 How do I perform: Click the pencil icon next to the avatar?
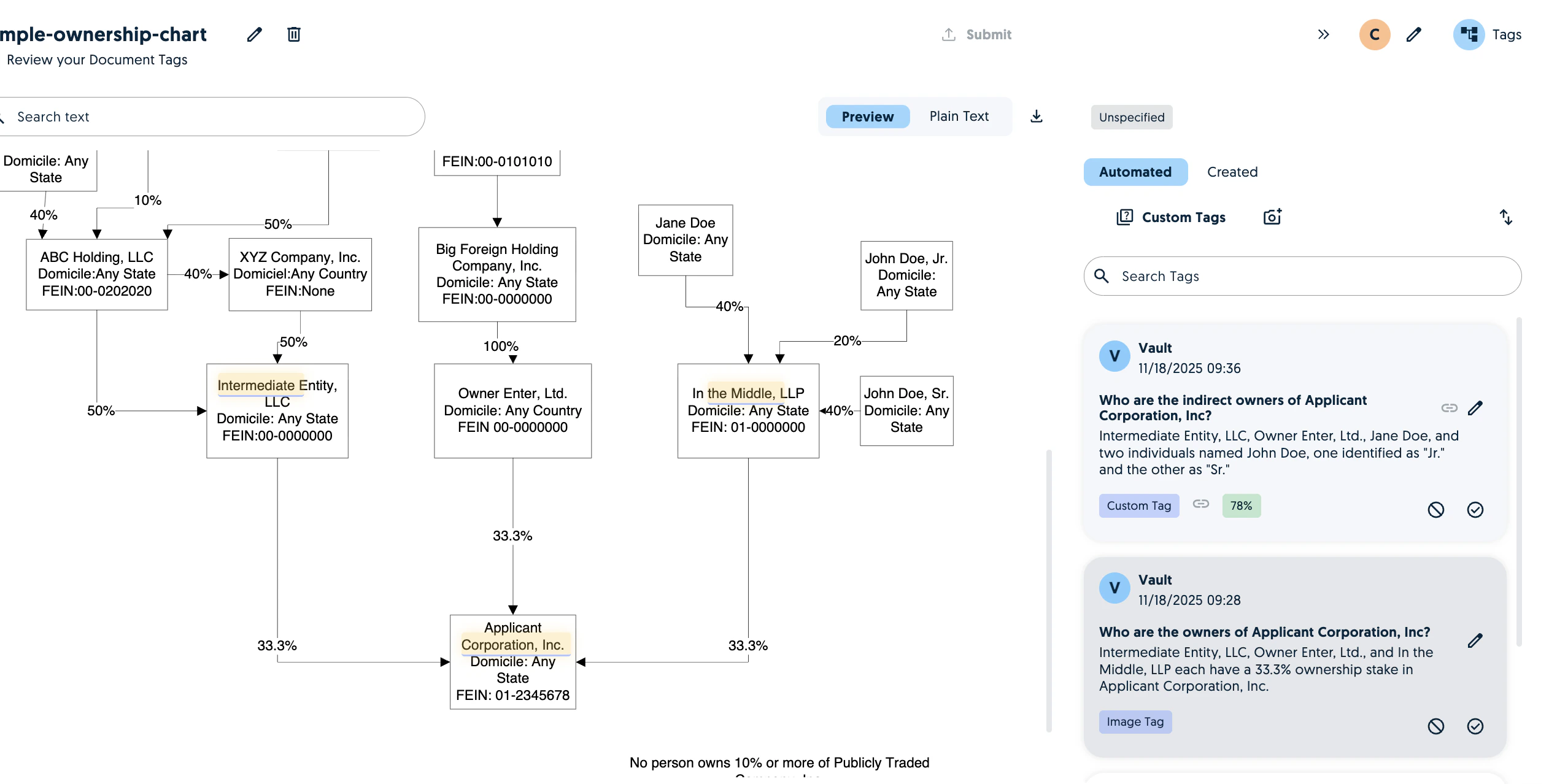point(1414,34)
